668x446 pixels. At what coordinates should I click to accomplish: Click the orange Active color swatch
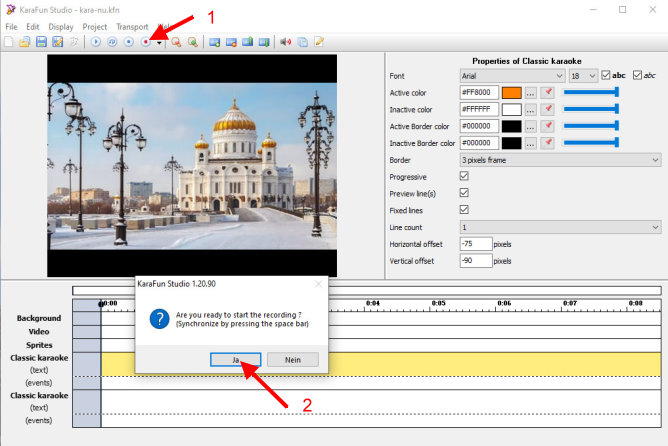[x=511, y=92]
